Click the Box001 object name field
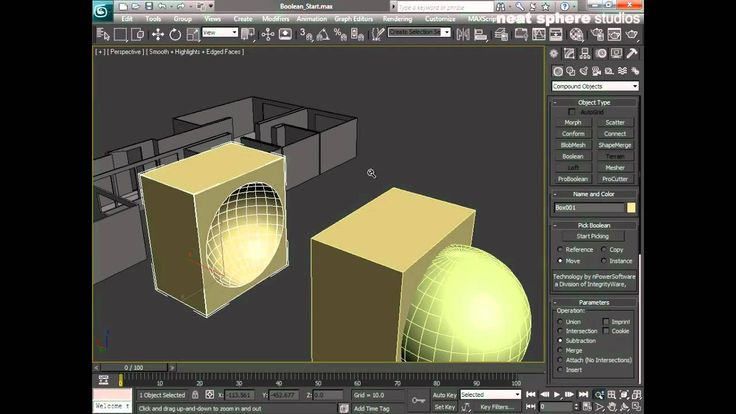This screenshot has height=414, width=736. pyautogui.click(x=589, y=207)
